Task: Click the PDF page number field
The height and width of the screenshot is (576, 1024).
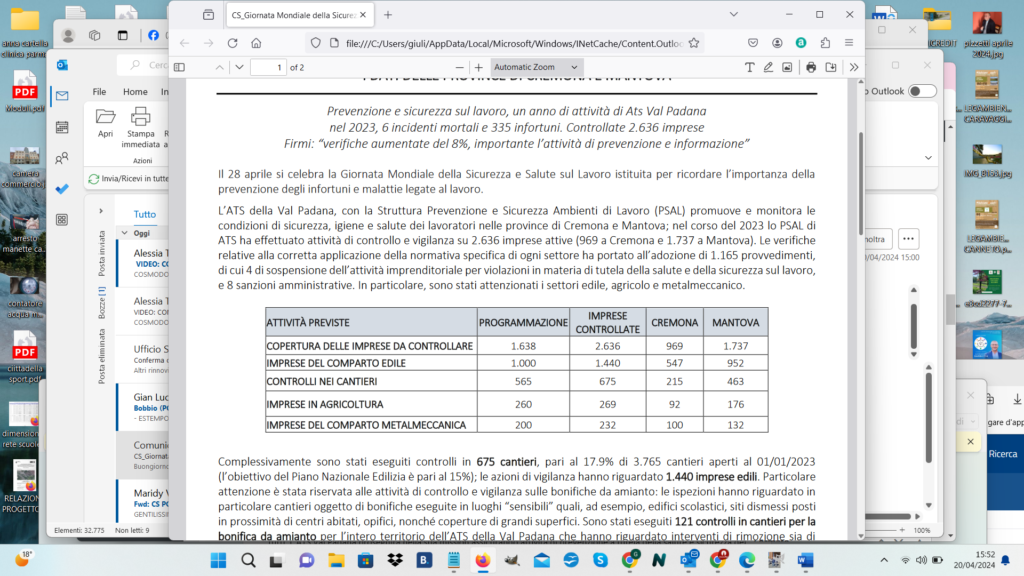Action: [267, 67]
